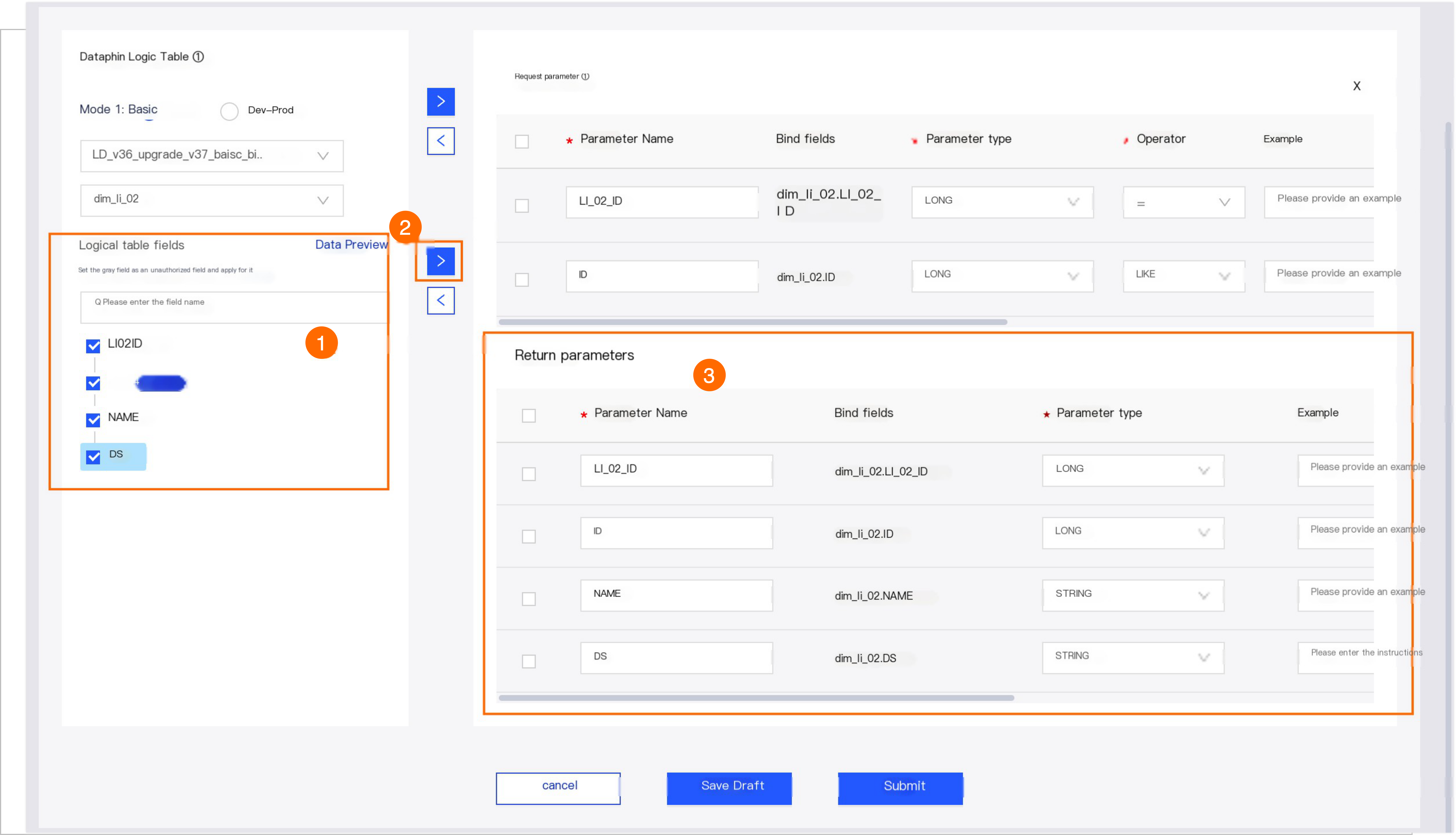Click info icon next to Dataphin Logic Table
The height and width of the screenshot is (835, 1456).
click(x=198, y=57)
